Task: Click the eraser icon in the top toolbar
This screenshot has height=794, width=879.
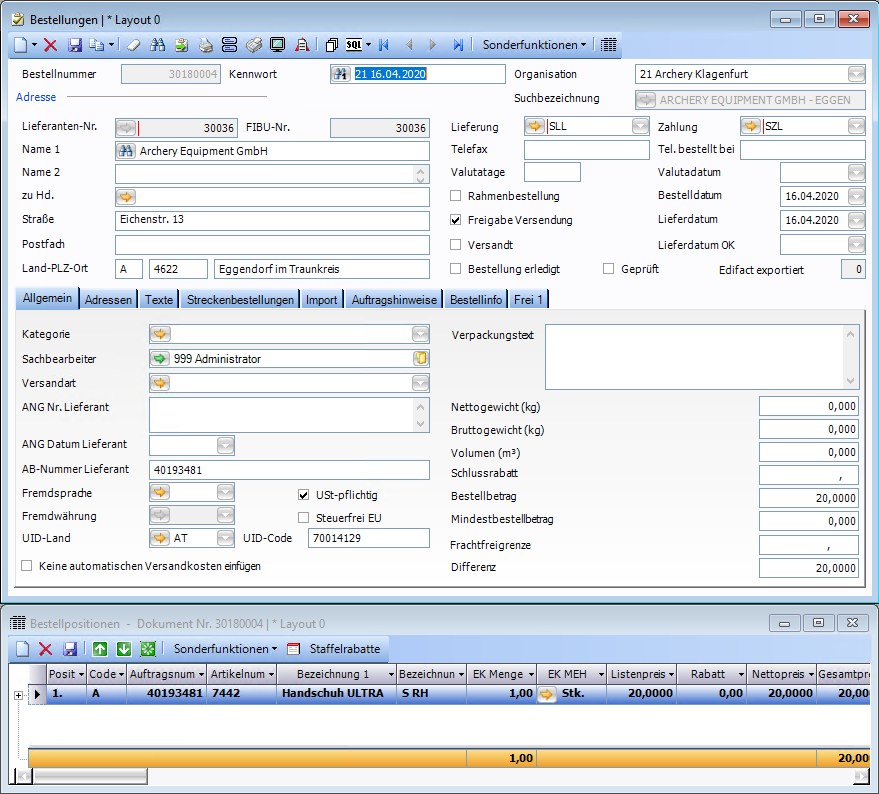Action: coord(134,45)
